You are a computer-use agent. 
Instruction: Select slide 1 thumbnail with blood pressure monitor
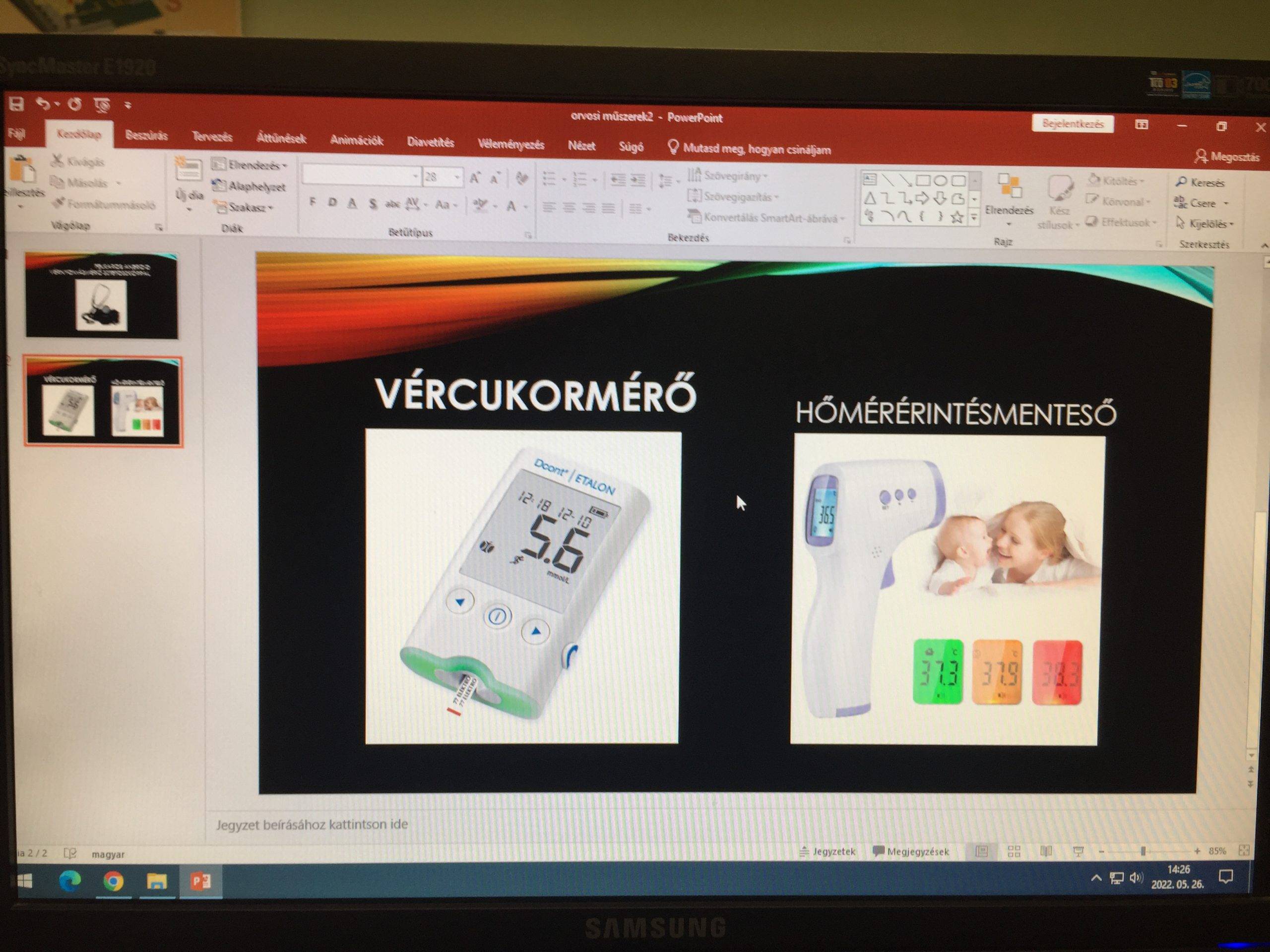[102, 296]
